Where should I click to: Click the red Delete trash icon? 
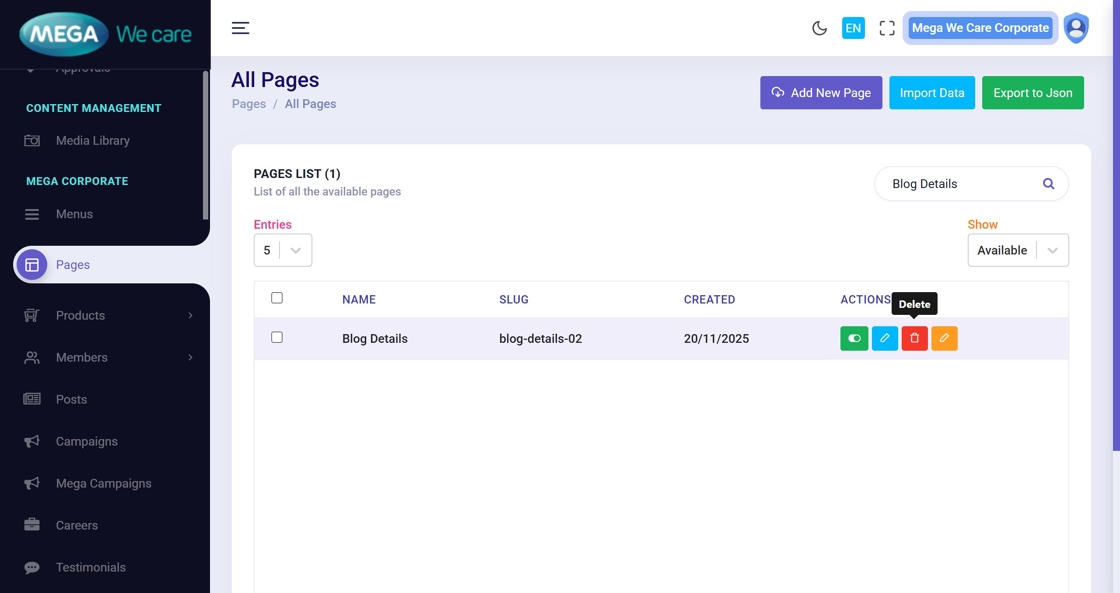[914, 339]
